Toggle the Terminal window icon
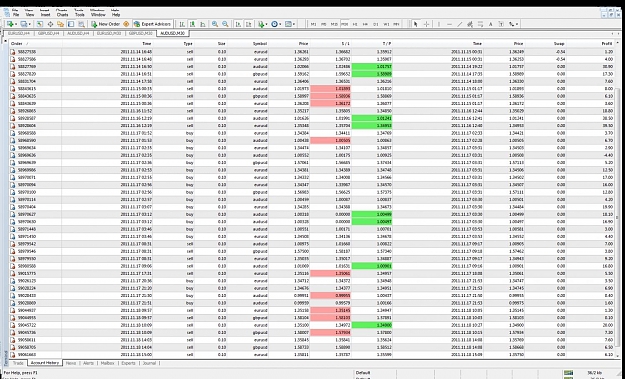The height and width of the screenshot is (379, 625). (x=71, y=24)
